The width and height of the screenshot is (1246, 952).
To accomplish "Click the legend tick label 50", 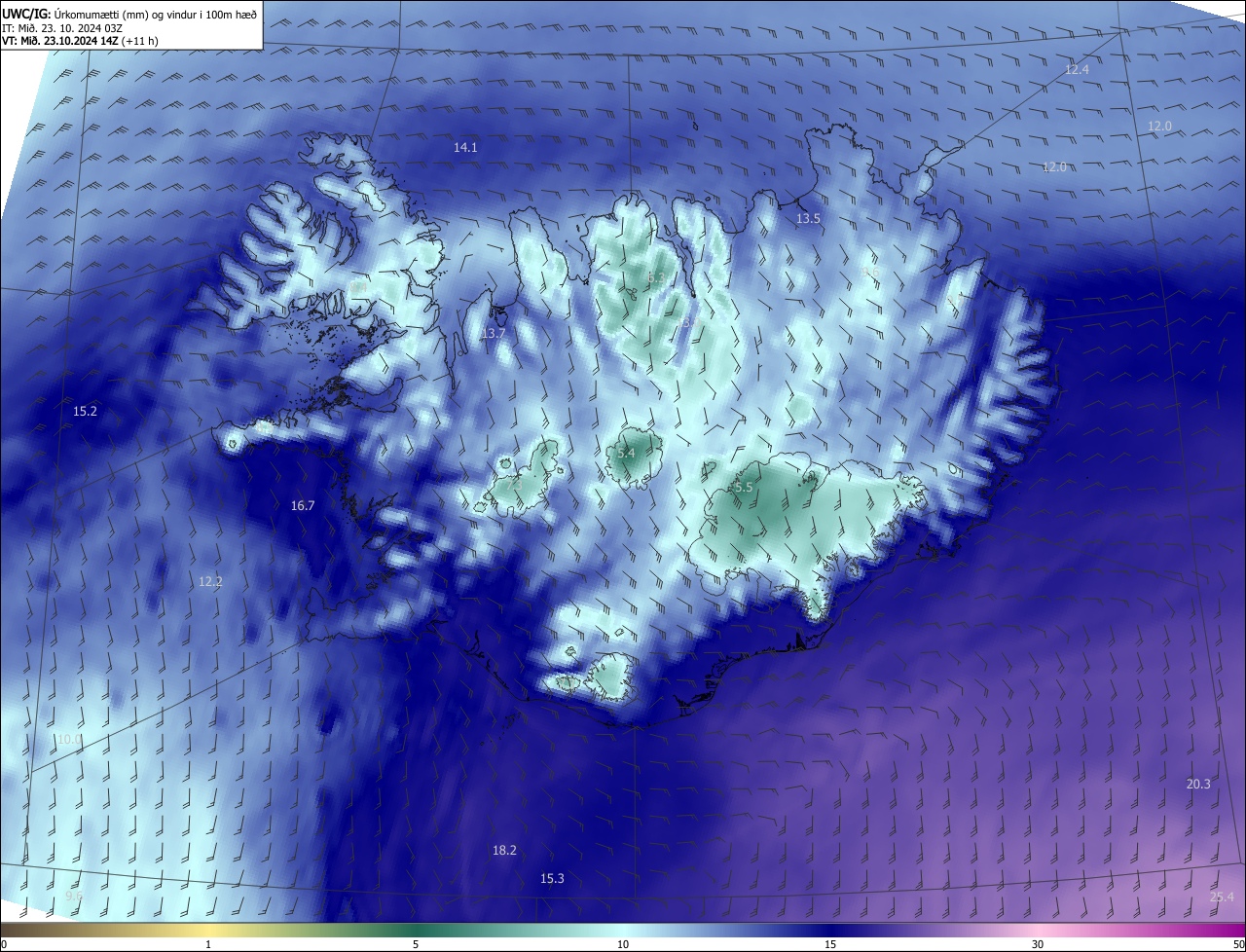I will (1238, 944).
